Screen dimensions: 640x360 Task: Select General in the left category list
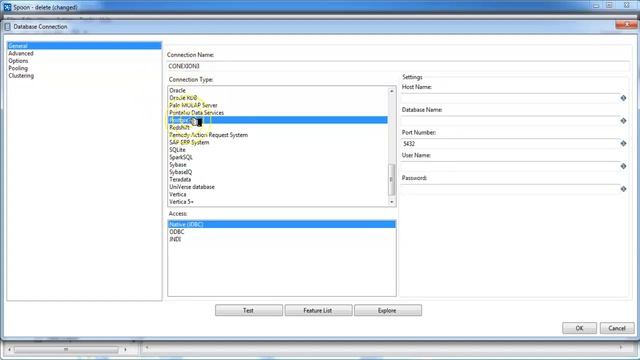84,46
